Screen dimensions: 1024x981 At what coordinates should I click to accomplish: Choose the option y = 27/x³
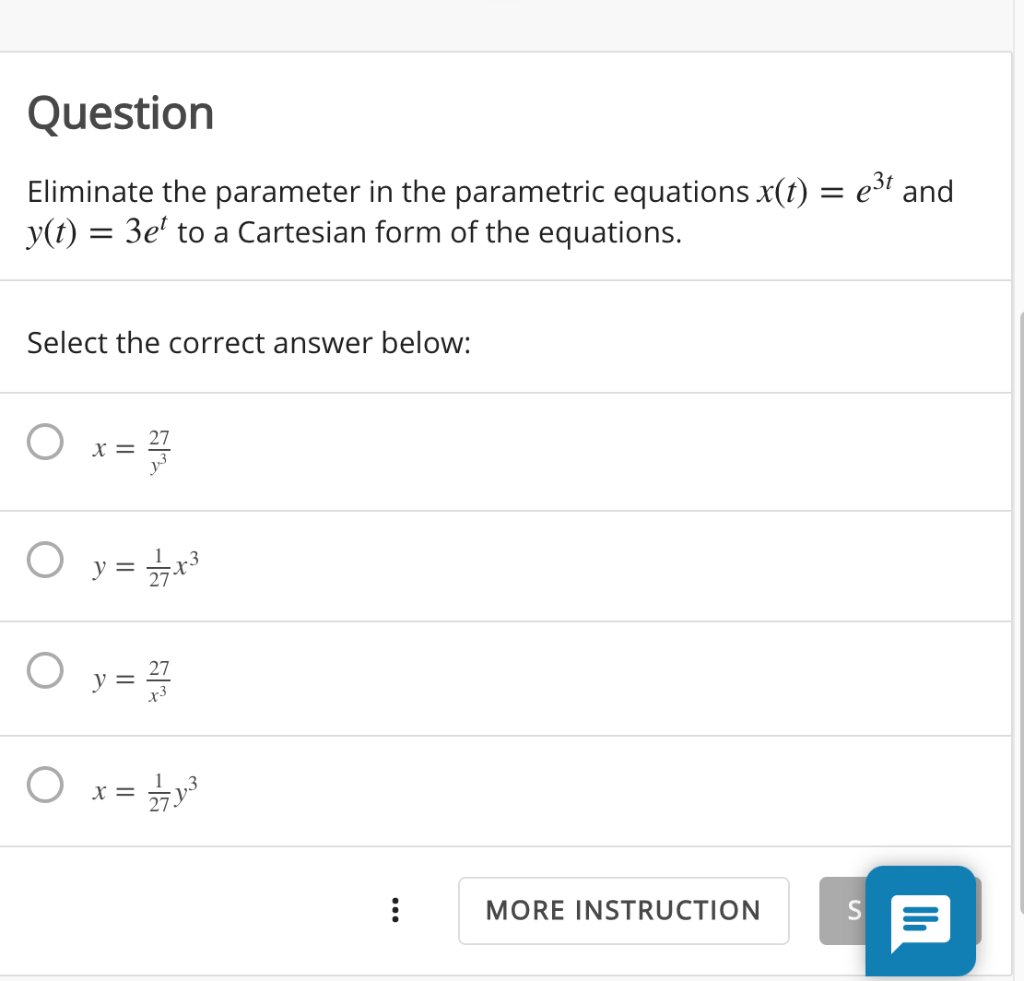(x=45, y=670)
